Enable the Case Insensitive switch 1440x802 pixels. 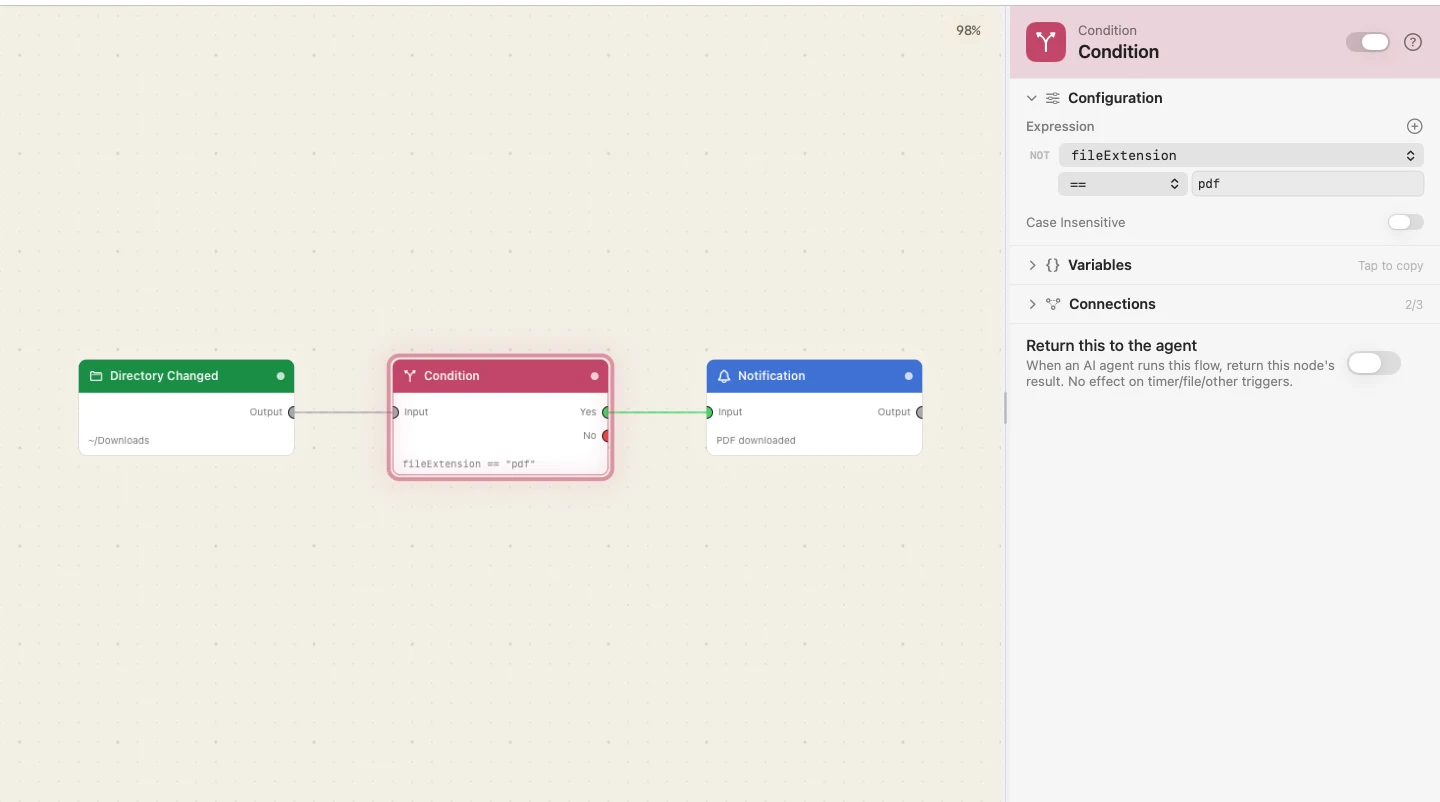pyautogui.click(x=1405, y=222)
